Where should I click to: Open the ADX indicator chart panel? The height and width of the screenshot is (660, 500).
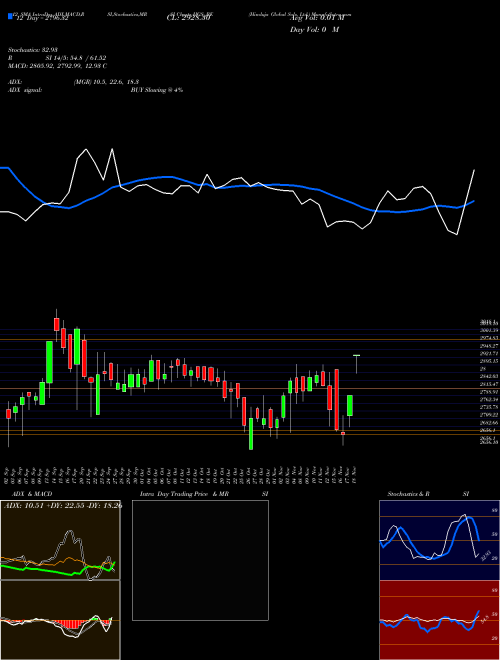pos(60,540)
